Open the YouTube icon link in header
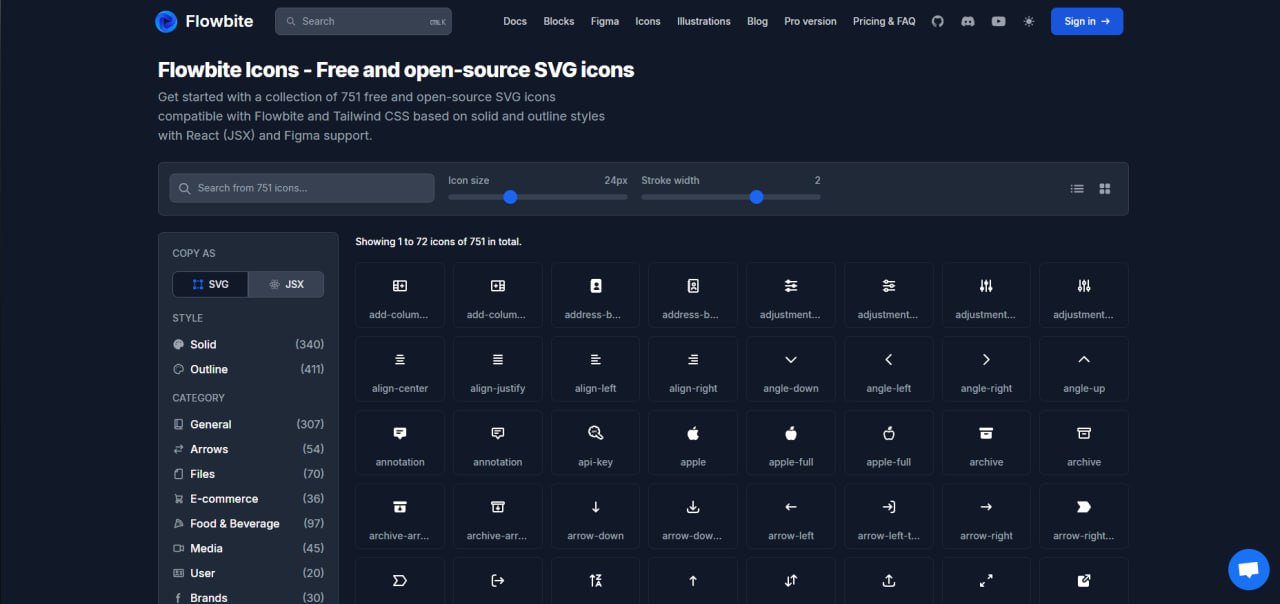The width and height of the screenshot is (1280, 604). (998, 21)
